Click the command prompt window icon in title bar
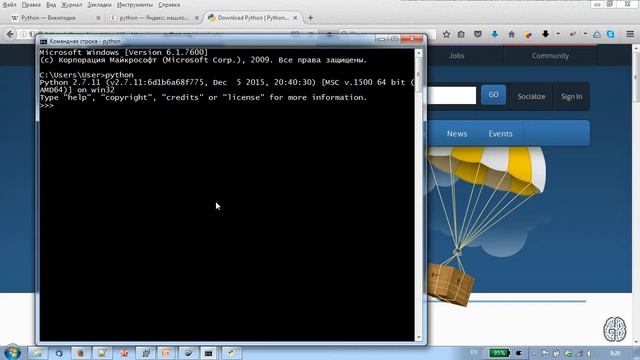The width and height of the screenshot is (640, 360). [x=44, y=41]
